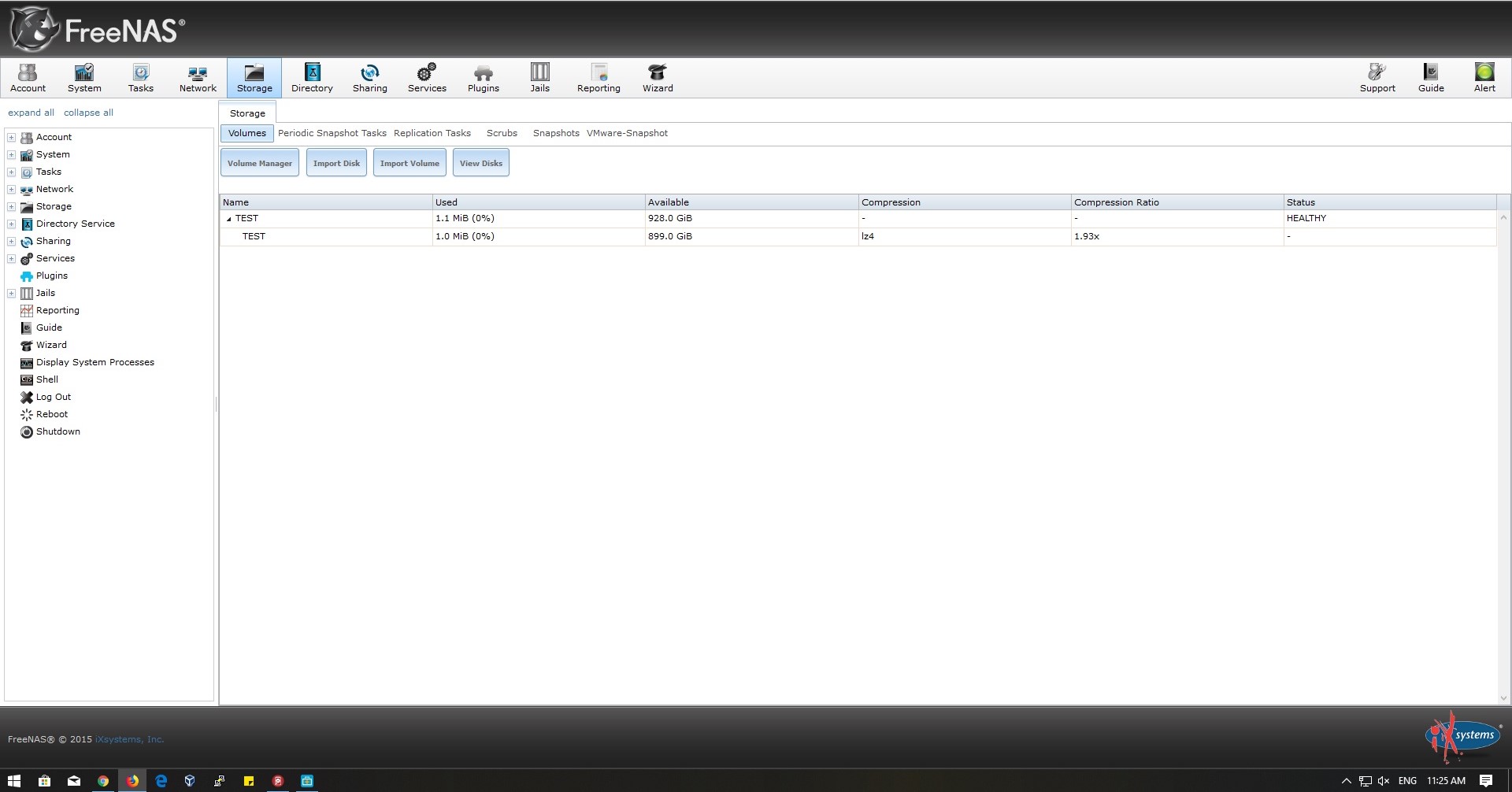Switch to Periodic Snapshot Tasks tab
Viewport: 1512px width, 792px height.
click(x=332, y=133)
